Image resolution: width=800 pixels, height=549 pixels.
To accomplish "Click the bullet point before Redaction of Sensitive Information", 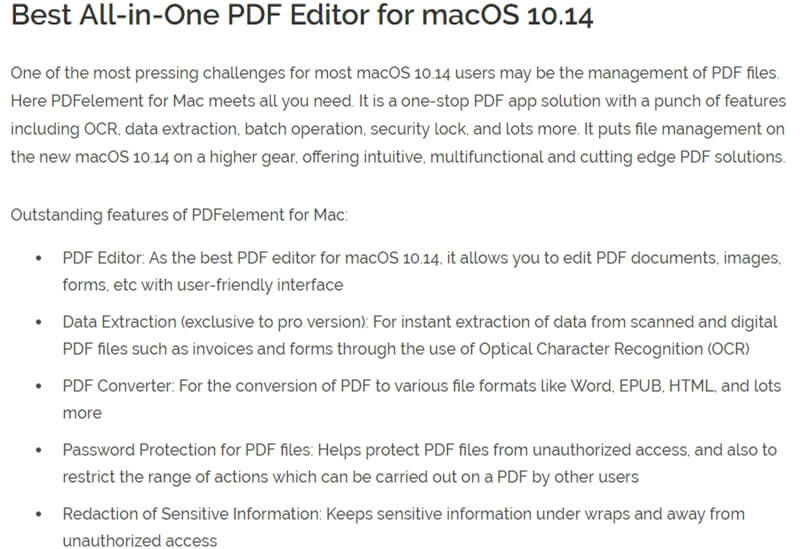I will click(39, 514).
